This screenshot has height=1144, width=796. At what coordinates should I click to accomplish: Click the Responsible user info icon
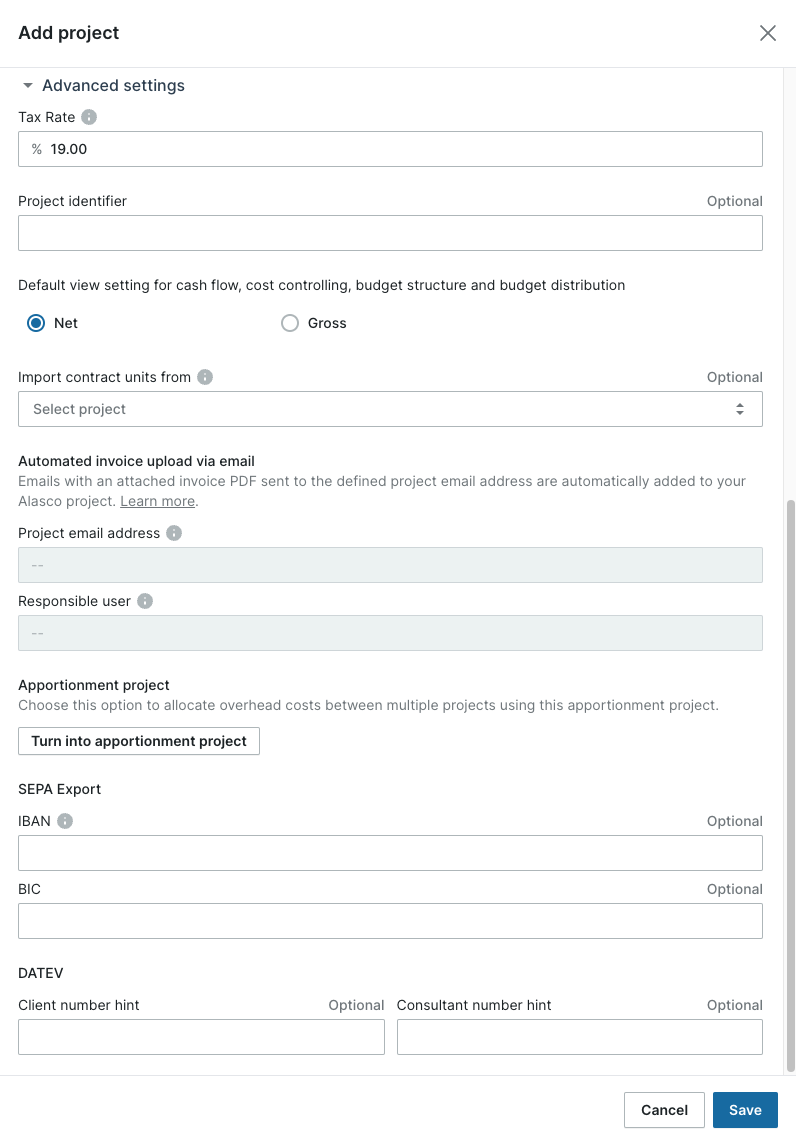[145, 600]
